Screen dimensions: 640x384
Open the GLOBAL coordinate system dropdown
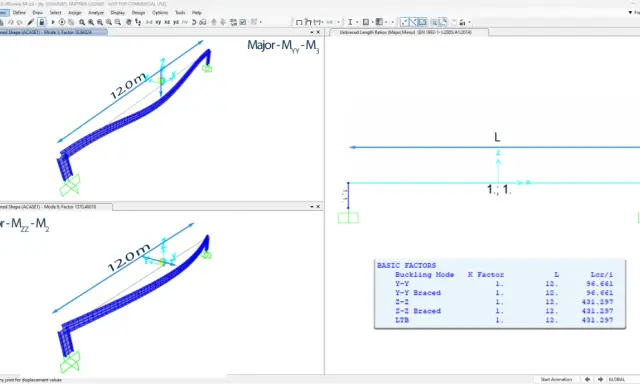tap(623, 380)
